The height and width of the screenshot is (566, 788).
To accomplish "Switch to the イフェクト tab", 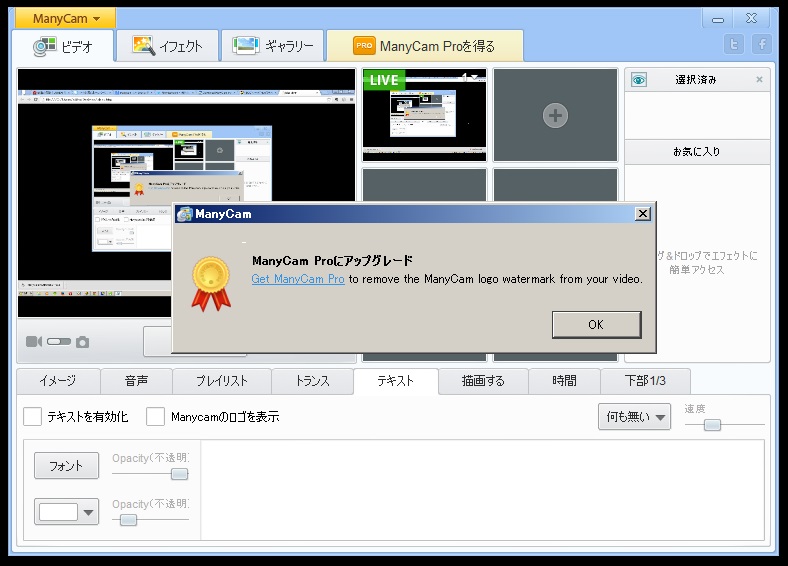I will (167, 46).
